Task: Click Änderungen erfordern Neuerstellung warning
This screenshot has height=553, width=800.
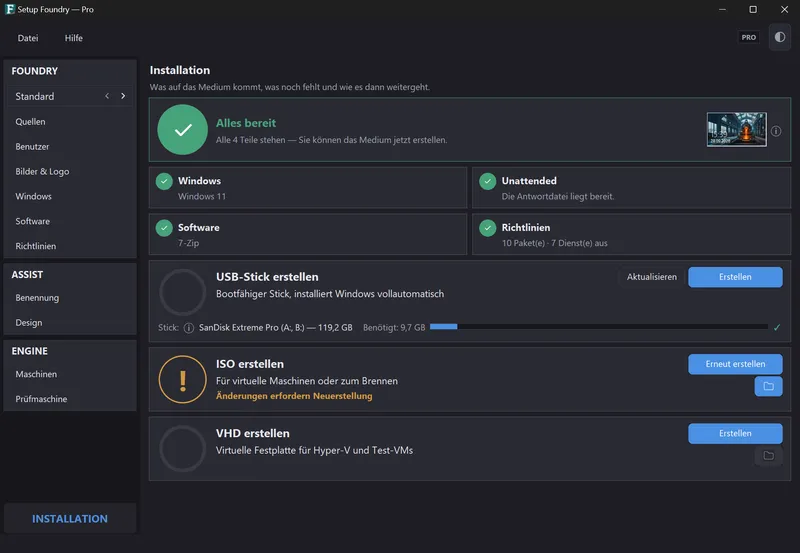Action: 294,396
